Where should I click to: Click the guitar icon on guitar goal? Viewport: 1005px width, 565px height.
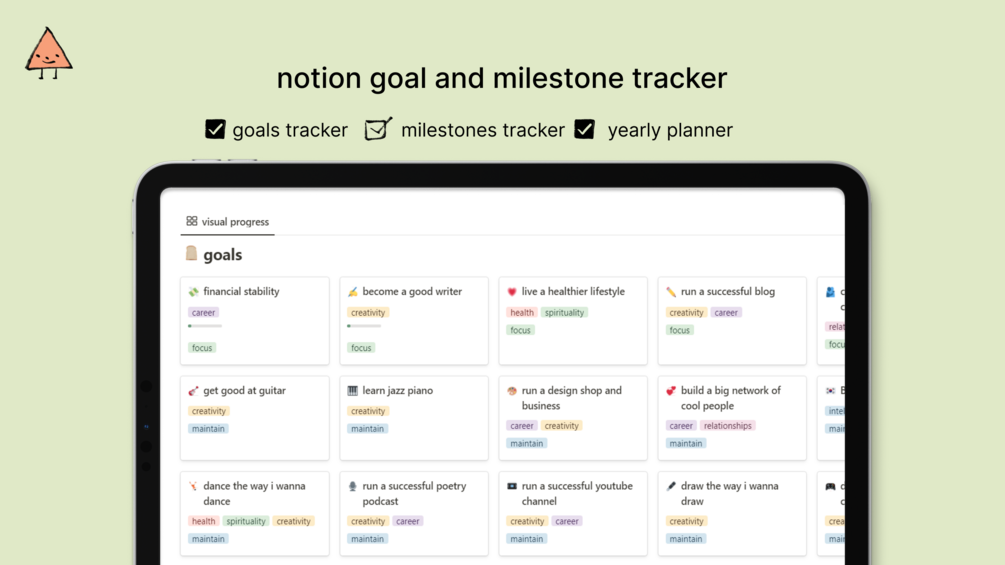click(193, 391)
